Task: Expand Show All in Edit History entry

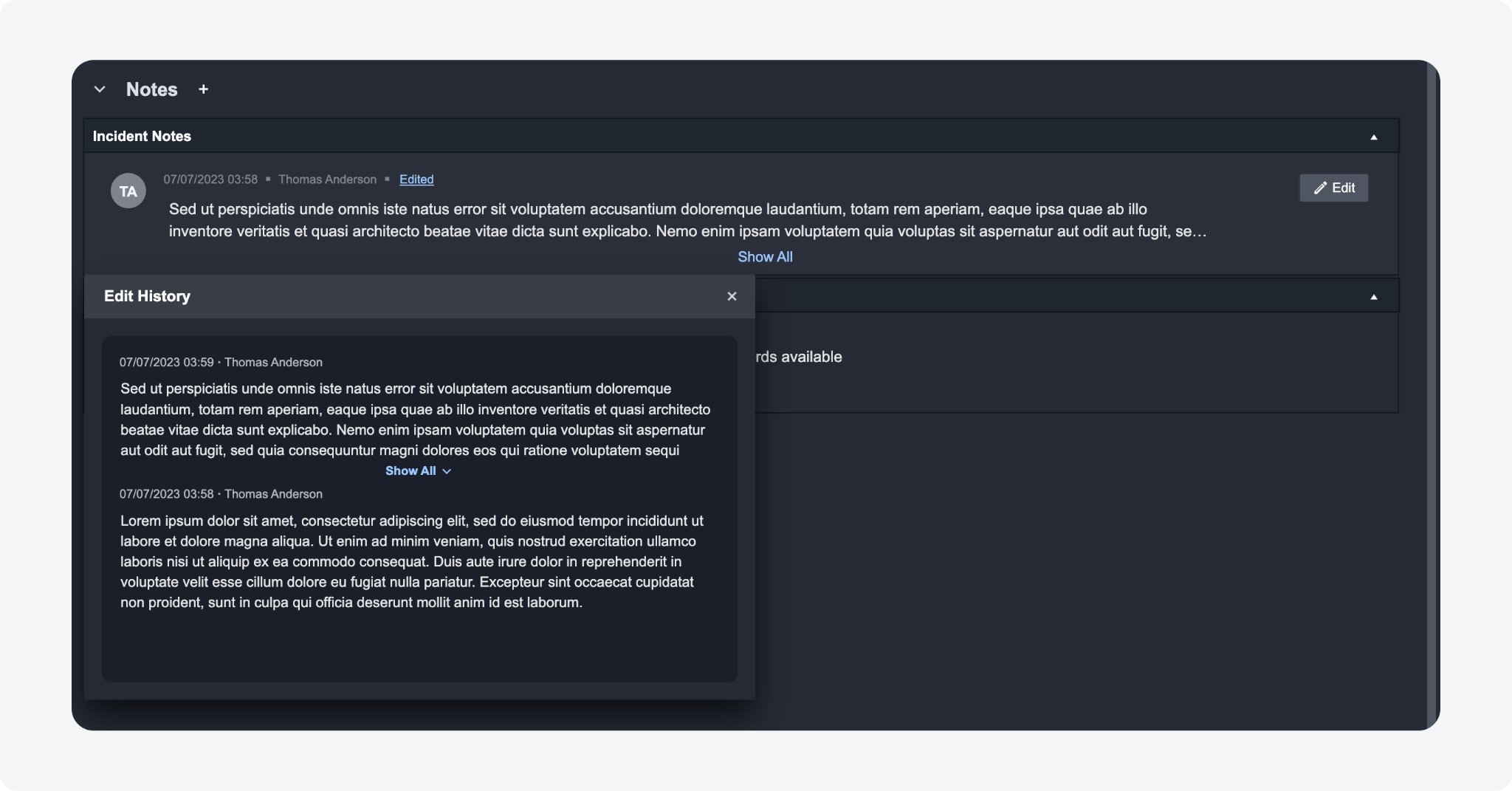Action: [x=418, y=471]
